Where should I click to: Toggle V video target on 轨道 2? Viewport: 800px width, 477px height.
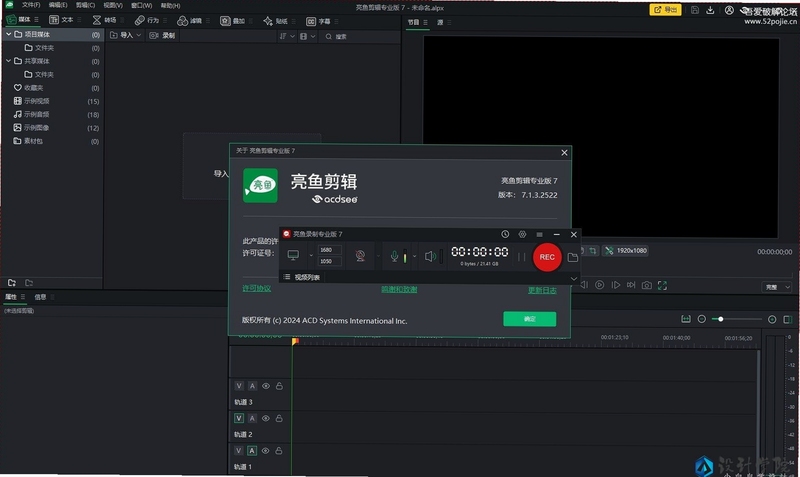[x=239, y=418]
